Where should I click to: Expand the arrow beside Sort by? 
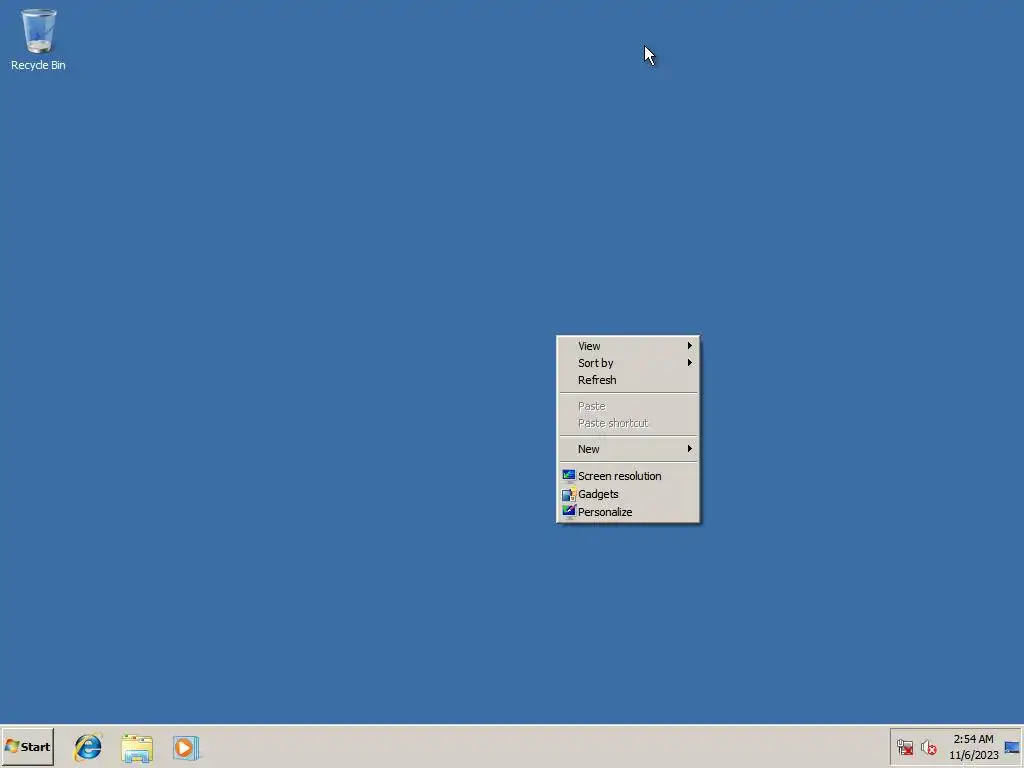[x=690, y=362]
